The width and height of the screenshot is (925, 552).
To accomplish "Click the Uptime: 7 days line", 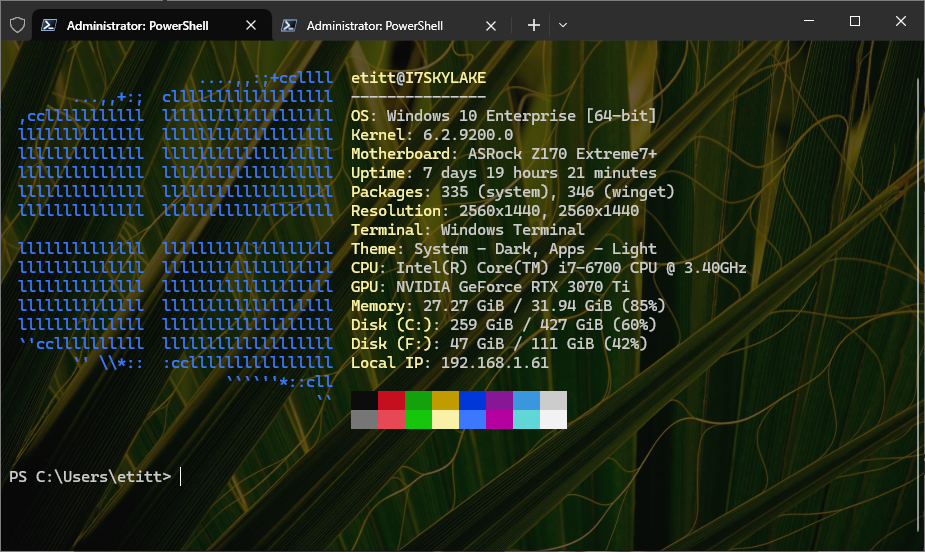I will 504,173.
